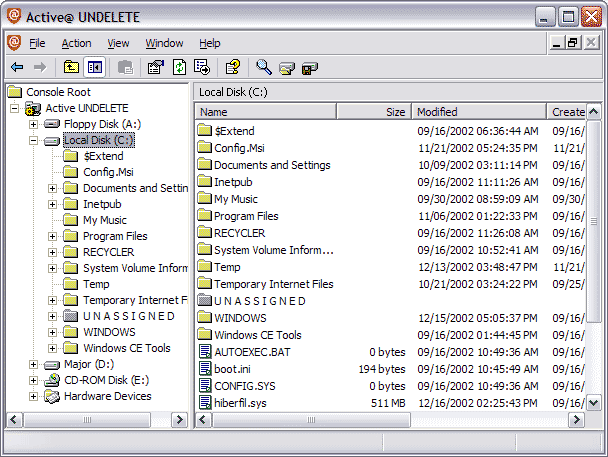The width and height of the screenshot is (608, 457).
Task: Click the file list scroll up arrow
Action: coord(594,112)
